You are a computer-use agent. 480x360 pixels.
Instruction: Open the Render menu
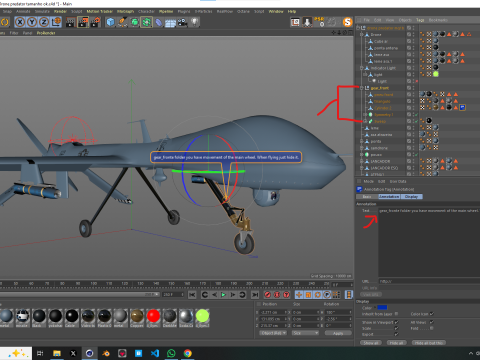pyautogui.click(x=60, y=11)
